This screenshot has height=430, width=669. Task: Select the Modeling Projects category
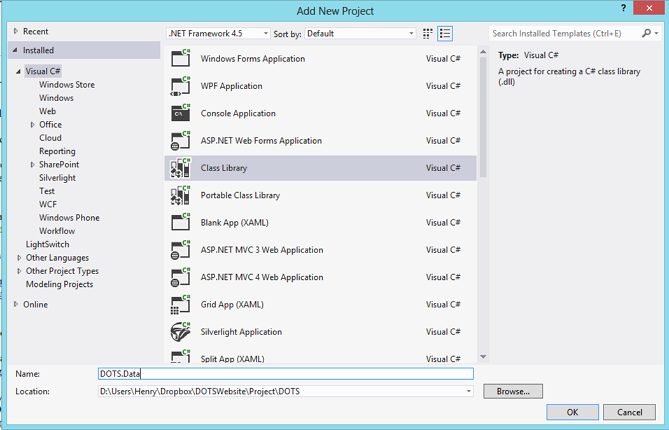pos(59,284)
